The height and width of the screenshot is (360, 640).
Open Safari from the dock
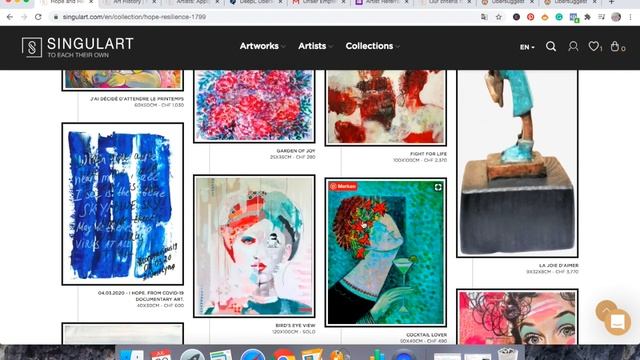[x=253, y=354]
